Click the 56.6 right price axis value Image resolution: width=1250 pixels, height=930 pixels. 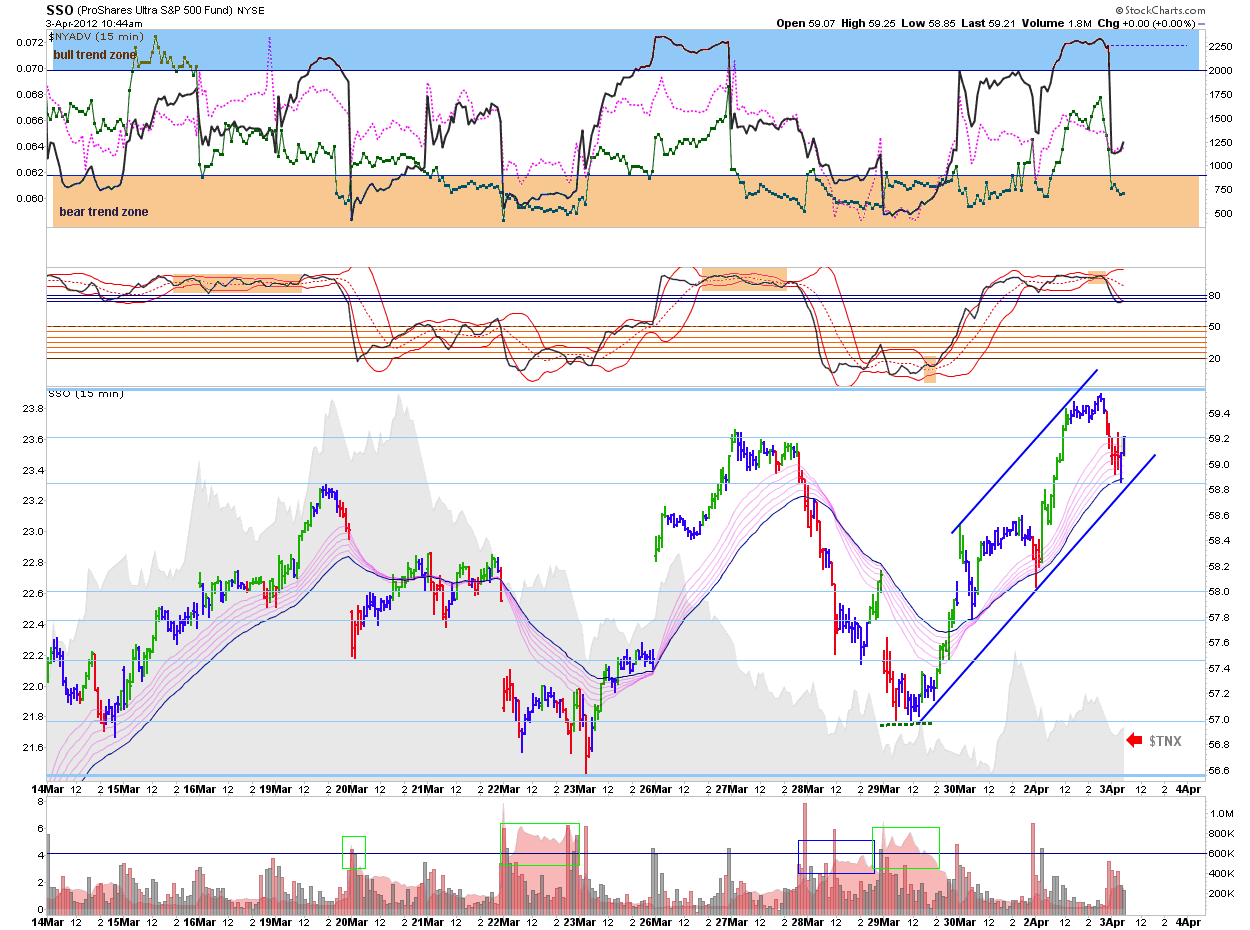[x=1219, y=771]
